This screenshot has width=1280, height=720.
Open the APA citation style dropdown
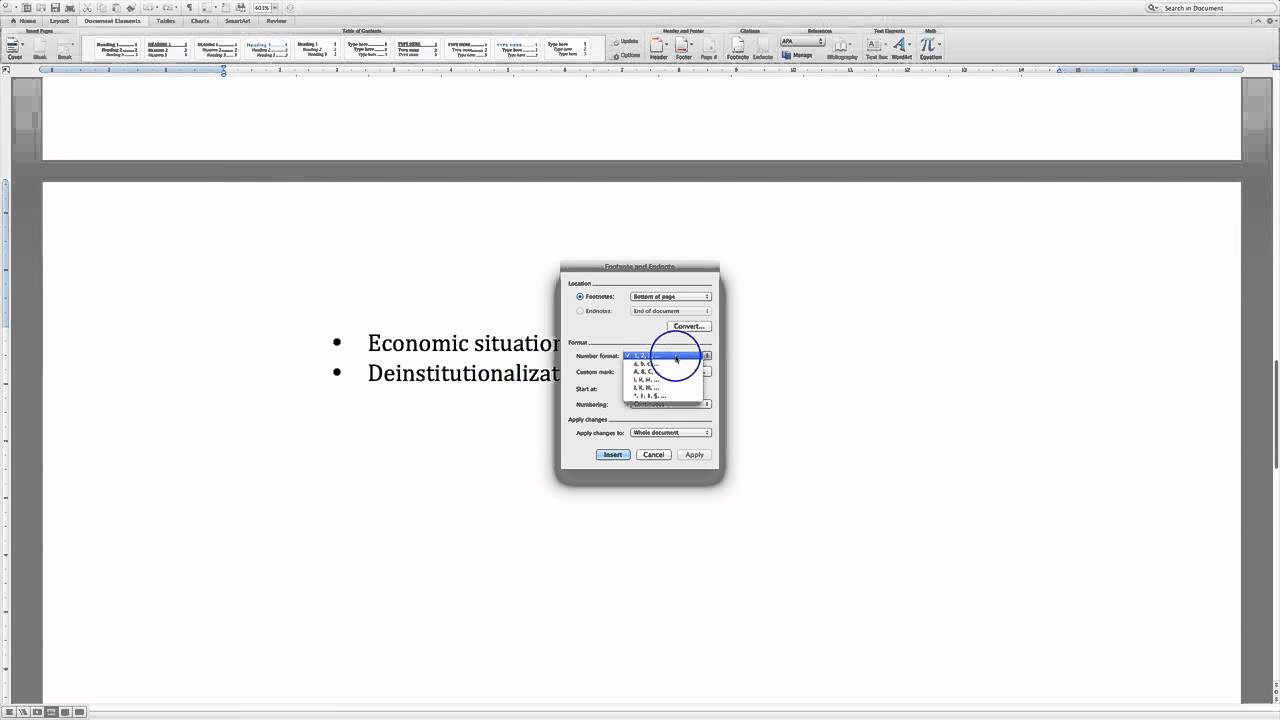tap(802, 41)
